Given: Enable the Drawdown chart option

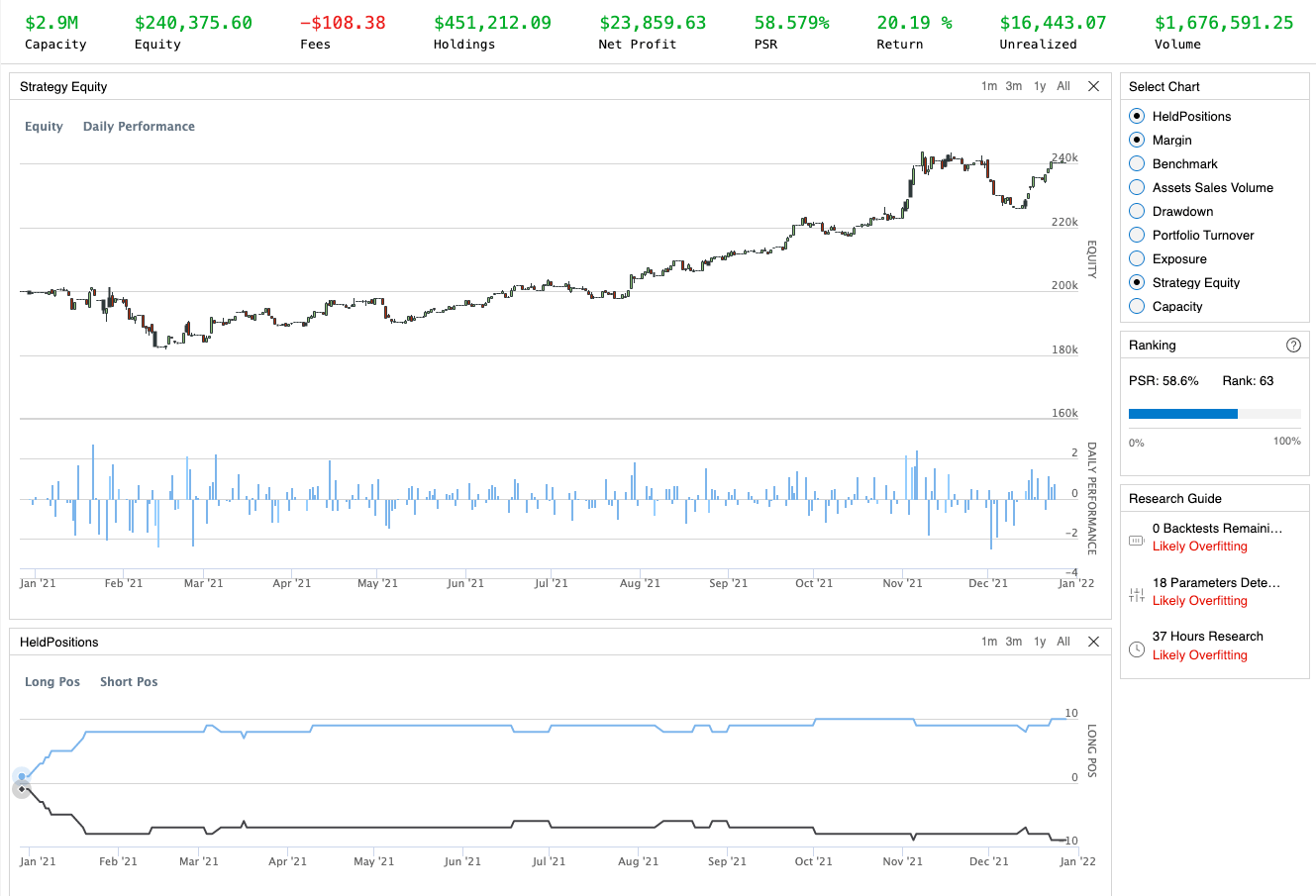Looking at the screenshot, I should tap(1137, 212).
